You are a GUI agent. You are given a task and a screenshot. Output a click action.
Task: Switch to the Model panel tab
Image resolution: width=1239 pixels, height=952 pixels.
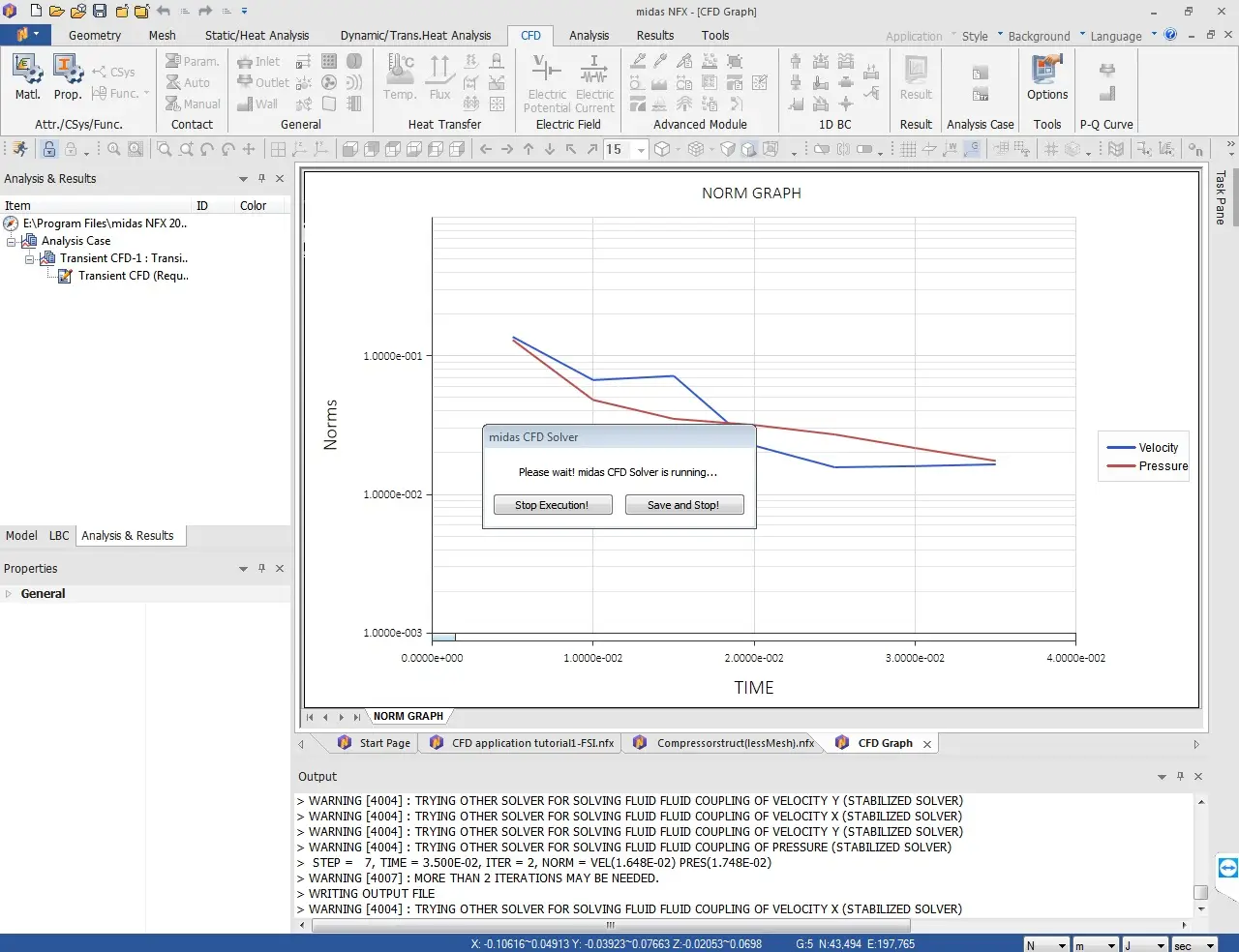[21, 535]
